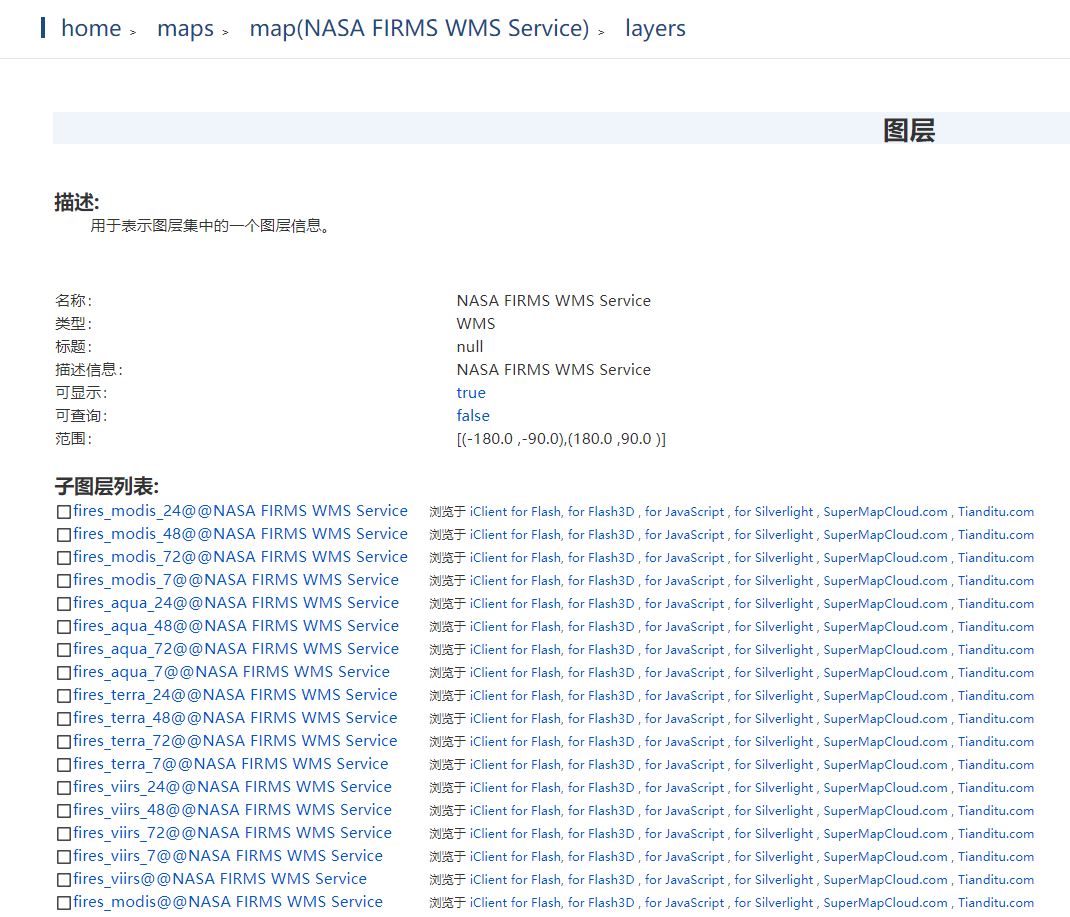Open map(NASA FIRMS WMS Service) breadcrumb
This screenshot has width=1070, height=917.
tap(419, 28)
